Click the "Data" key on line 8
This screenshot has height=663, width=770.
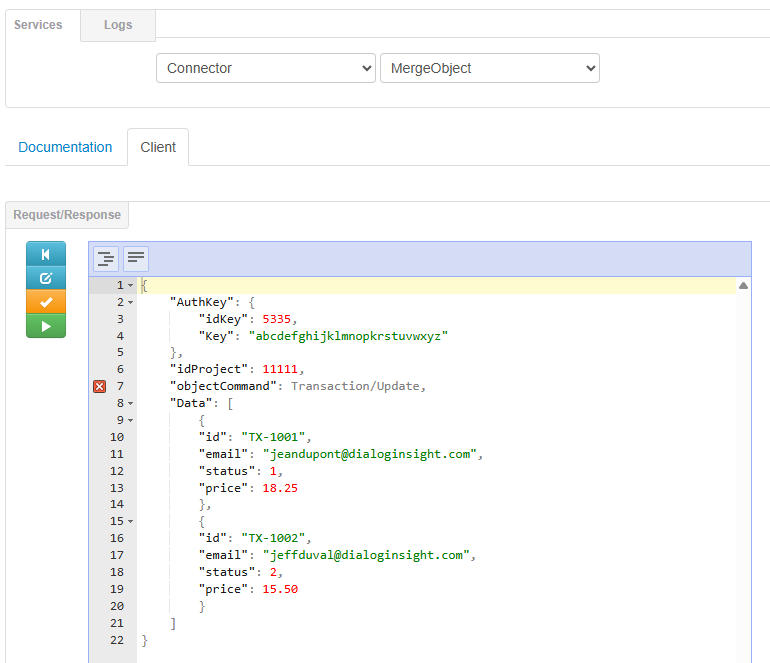pyautogui.click(x=191, y=403)
